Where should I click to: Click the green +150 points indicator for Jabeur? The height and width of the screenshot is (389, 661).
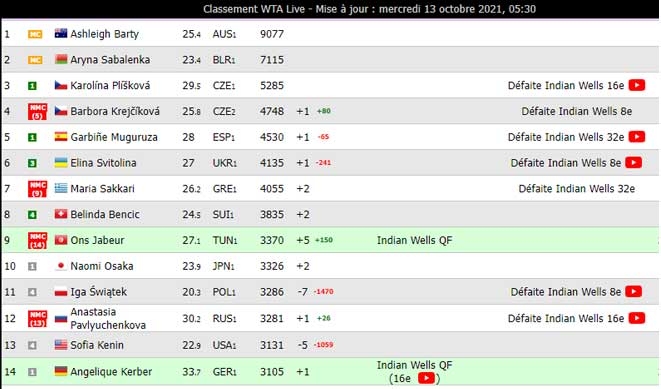pyautogui.click(x=324, y=240)
